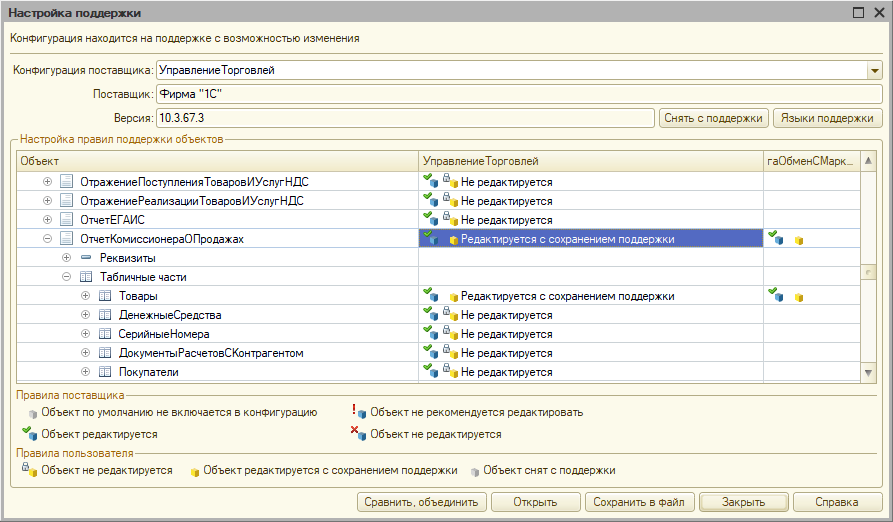The height and width of the screenshot is (522, 893).
Task: Select 'Не редактируется' text in ОтчетЕГАИС row
Action: (506, 220)
